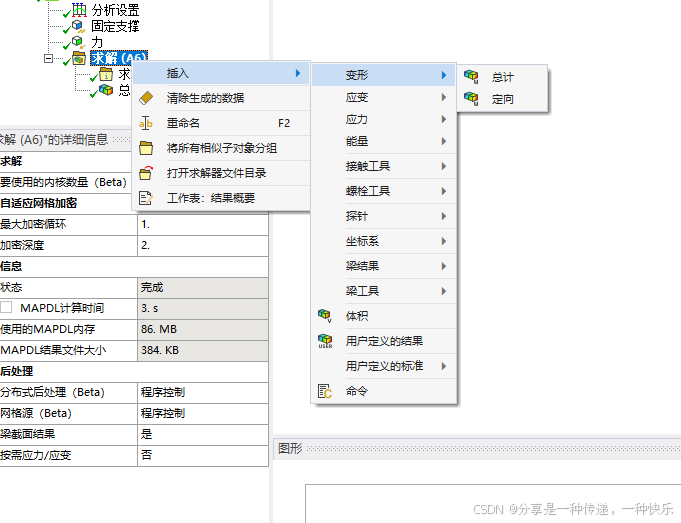This screenshot has height=523, width=681.
Task: Select 能量 in the insert submenu
Action: click(383, 141)
